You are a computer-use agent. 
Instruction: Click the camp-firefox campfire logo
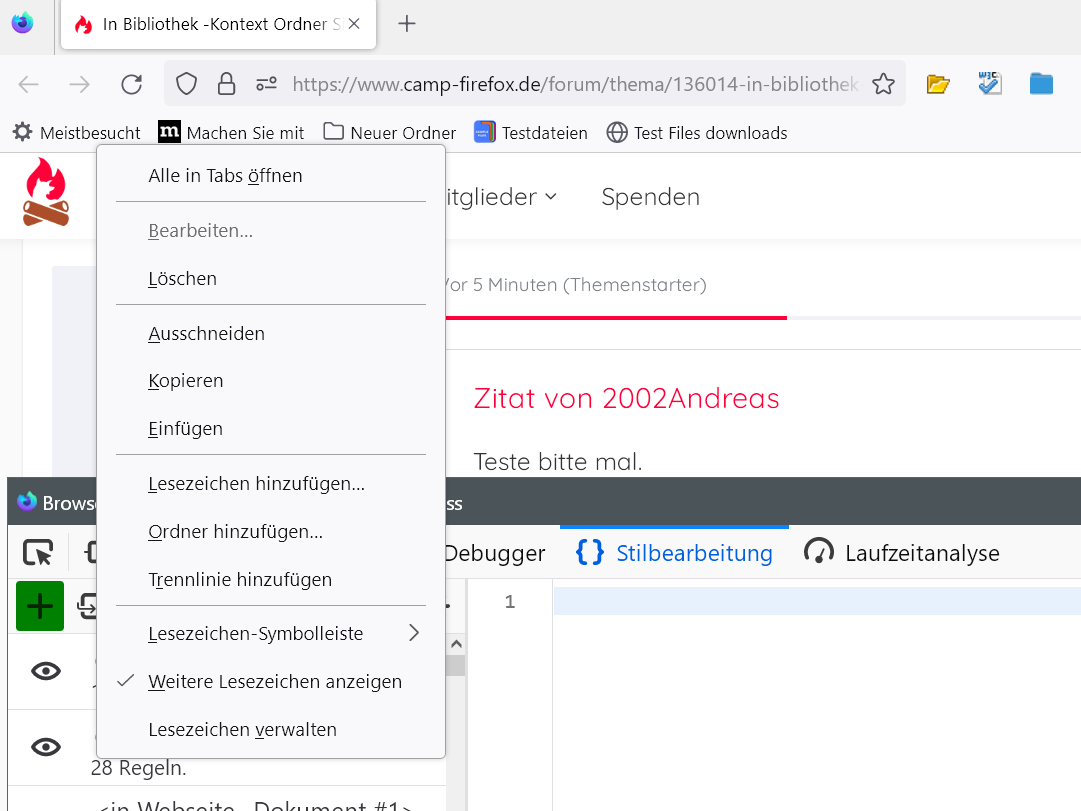(46, 193)
